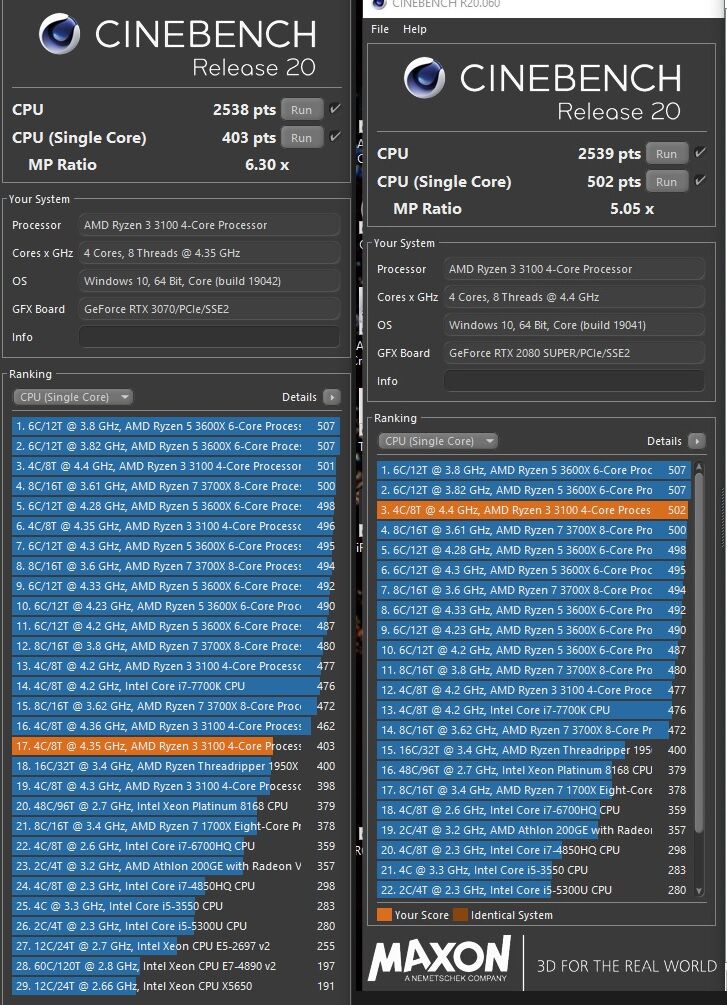Image resolution: width=727 pixels, height=1005 pixels.
Task: Expand ranking Details arrow in right window
Action: pos(697,442)
